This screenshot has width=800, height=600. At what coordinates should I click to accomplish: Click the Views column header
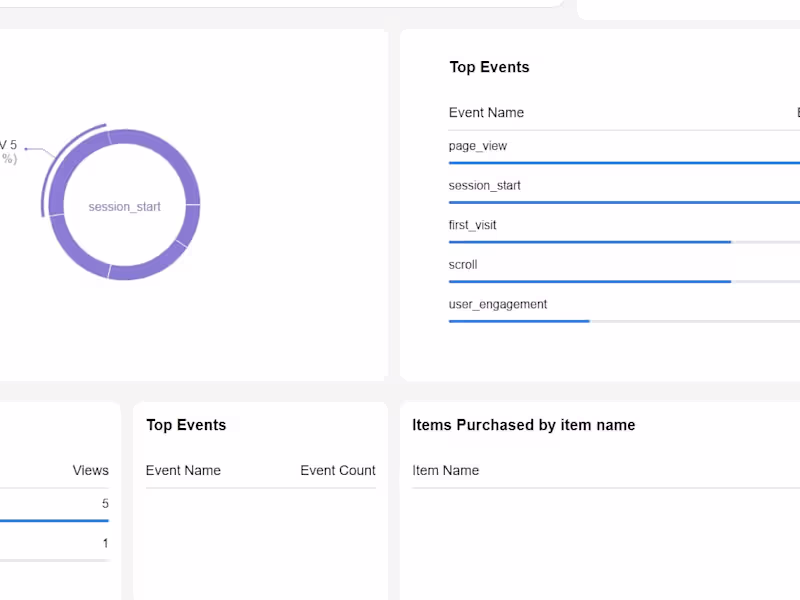point(90,470)
